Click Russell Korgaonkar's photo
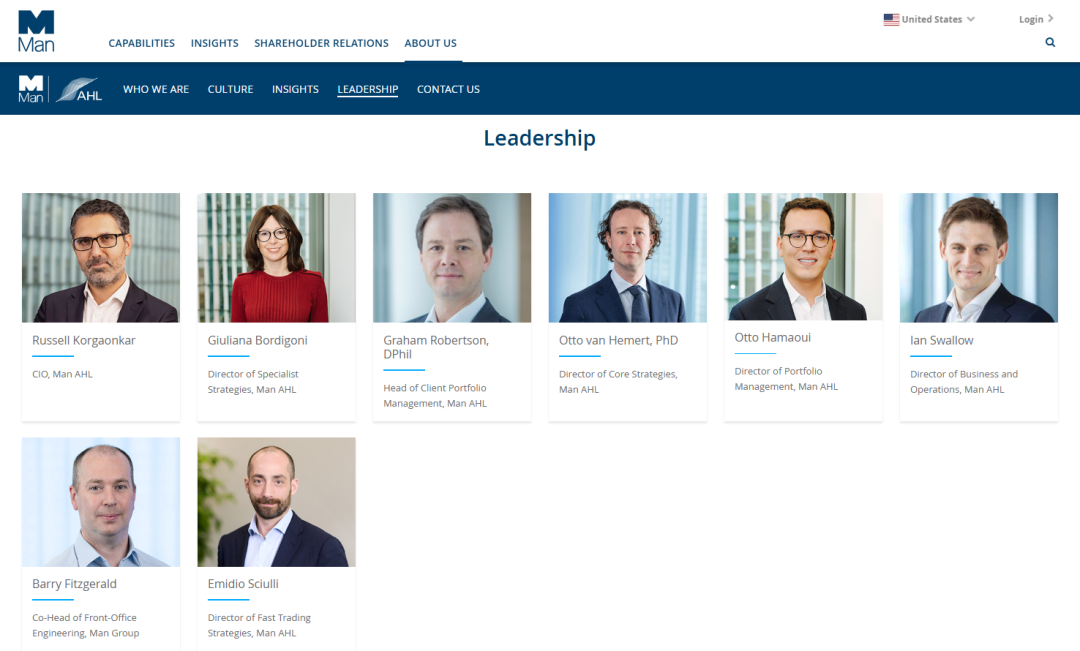The width and height of the screenshot is (1080, 651). (101, 258)
